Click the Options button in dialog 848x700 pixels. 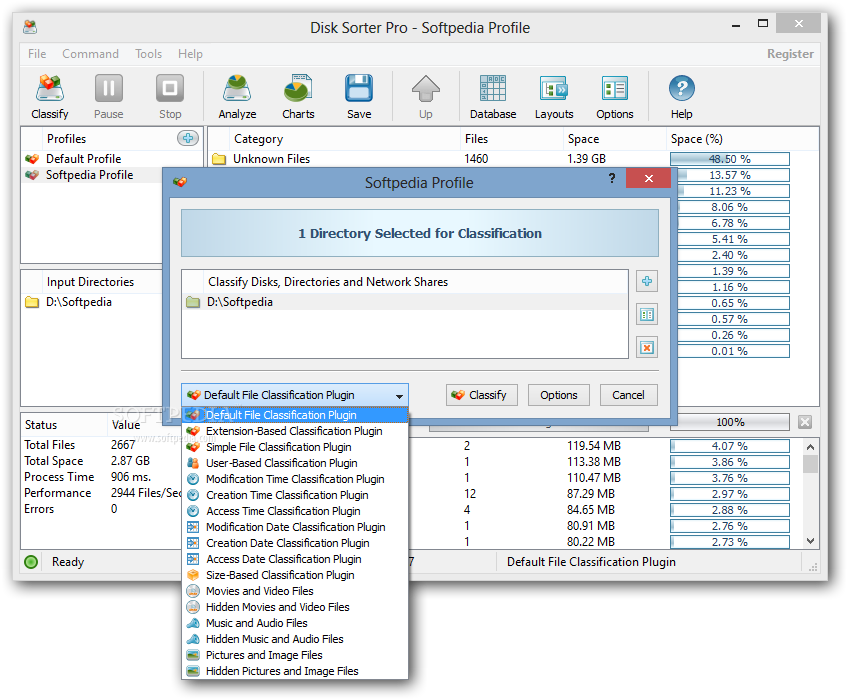tap(559, 395)
